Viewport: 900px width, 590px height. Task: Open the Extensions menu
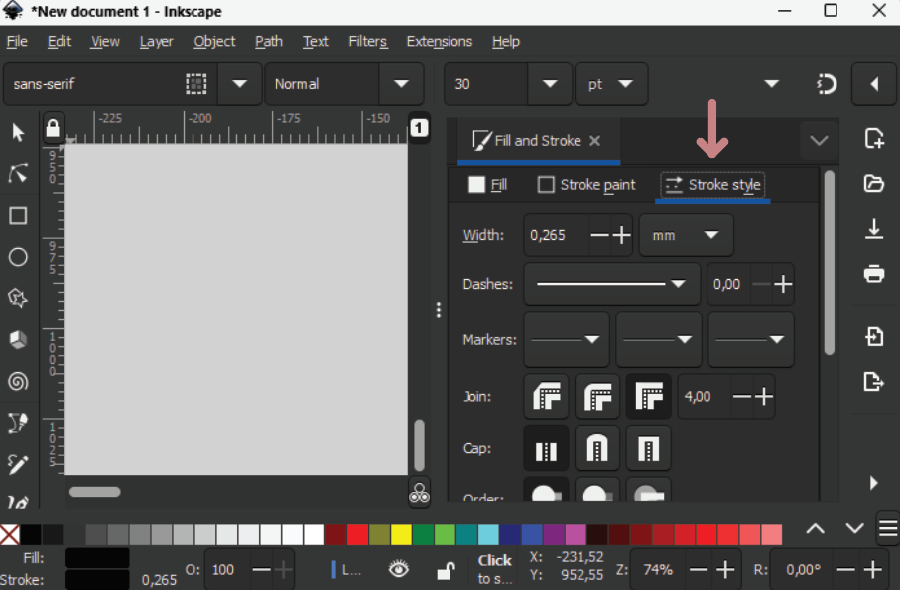439,41
